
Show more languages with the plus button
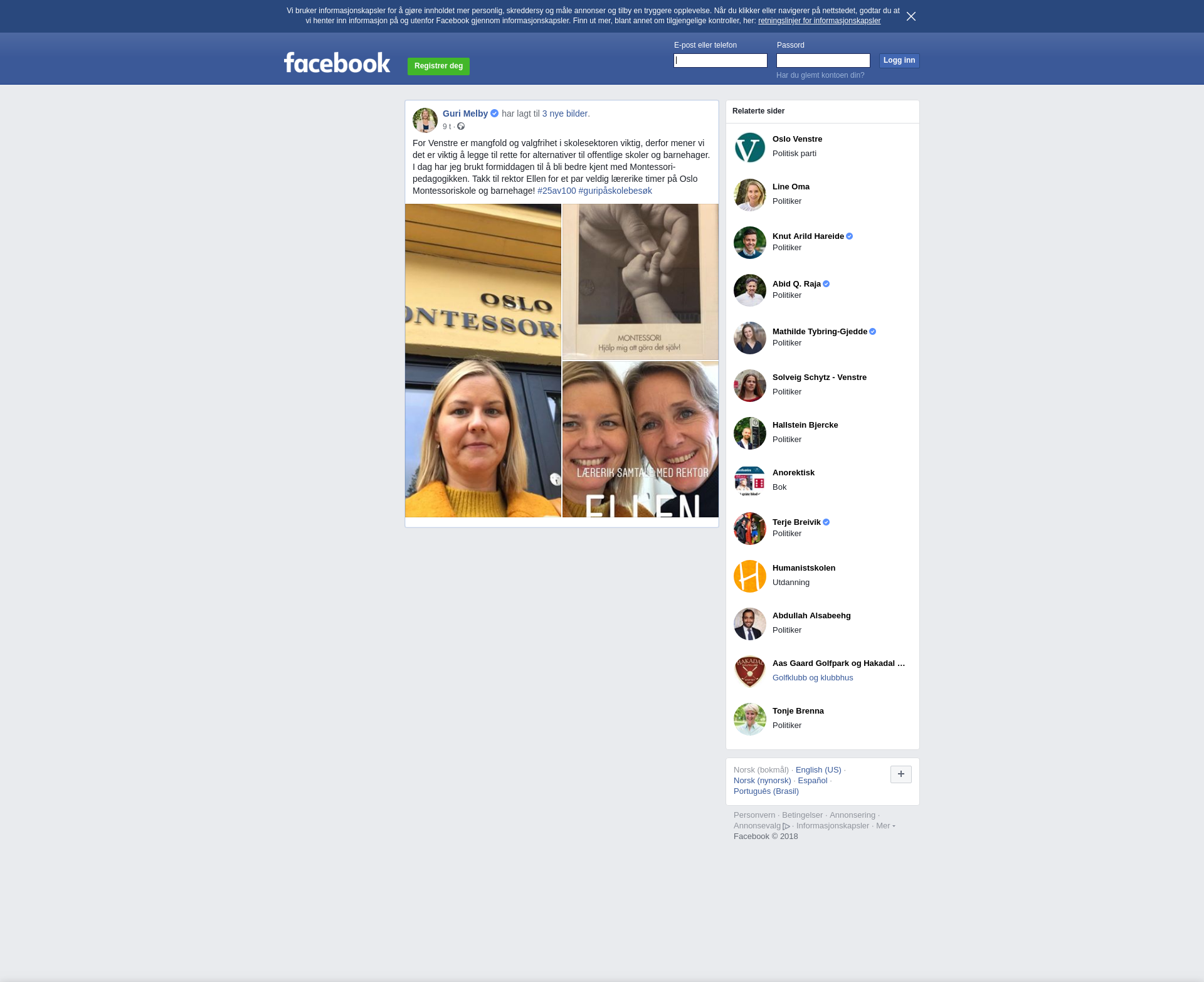click(901, 774)
